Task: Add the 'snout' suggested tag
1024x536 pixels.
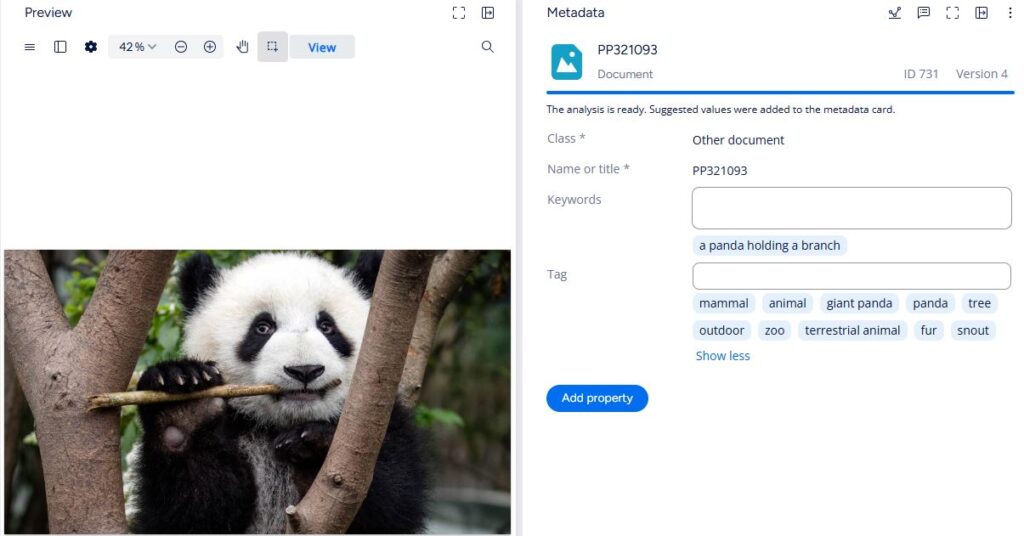Action: coord(972,330)
